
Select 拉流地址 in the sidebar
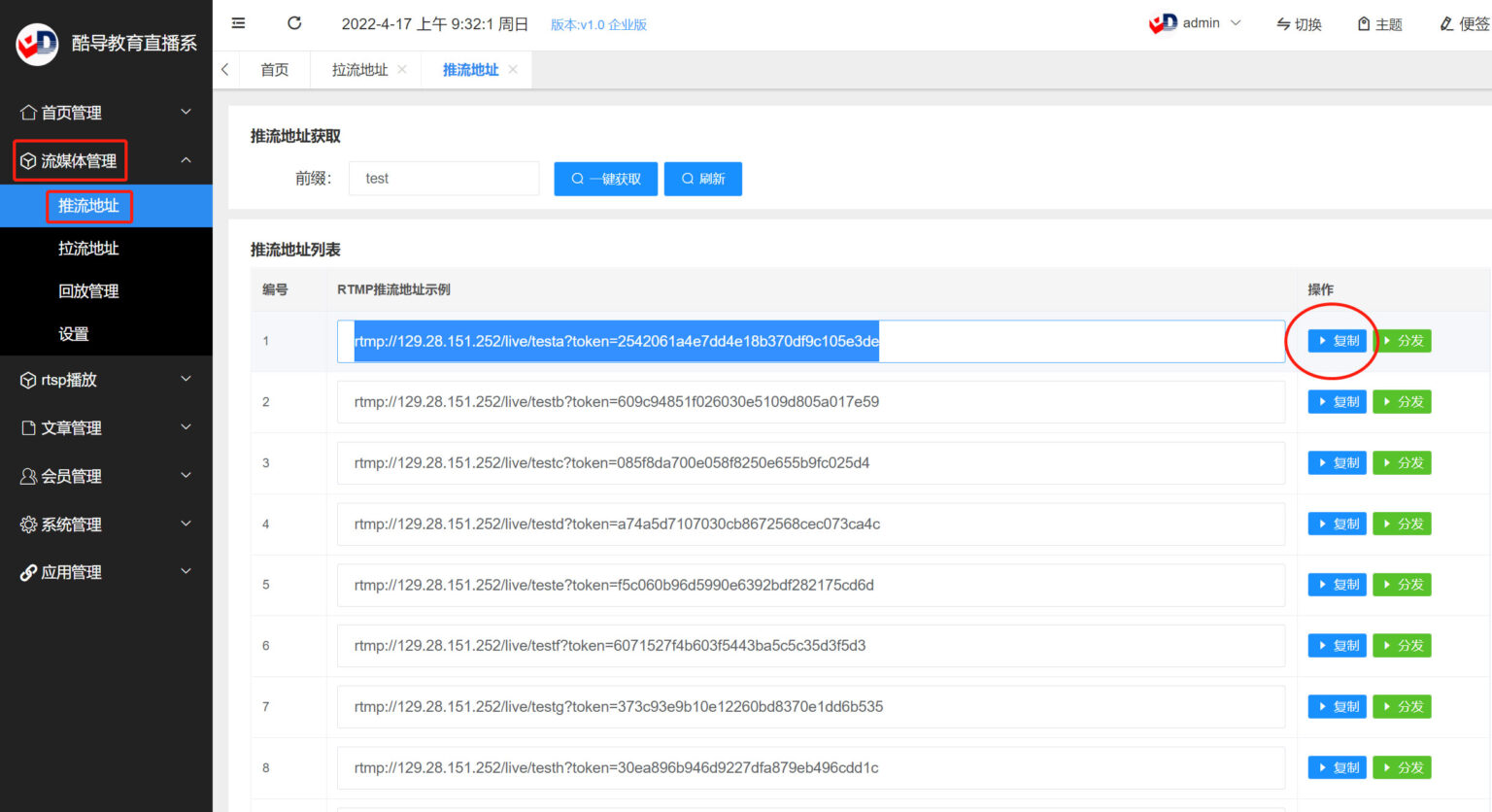(x=88, y=249)
